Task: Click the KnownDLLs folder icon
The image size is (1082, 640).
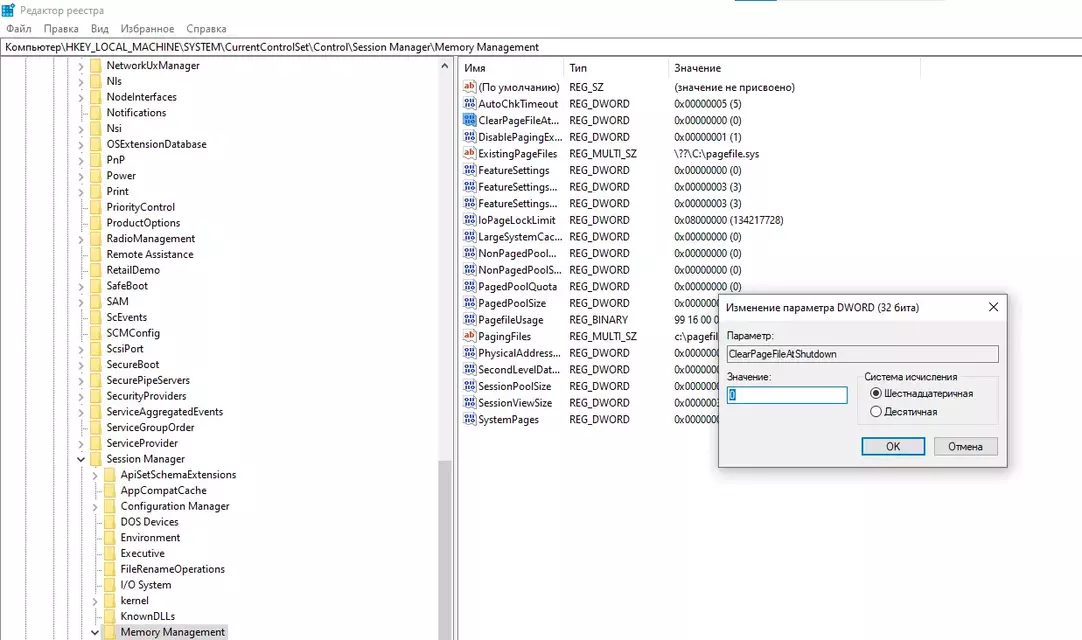Action: click(x=109, y=616)
